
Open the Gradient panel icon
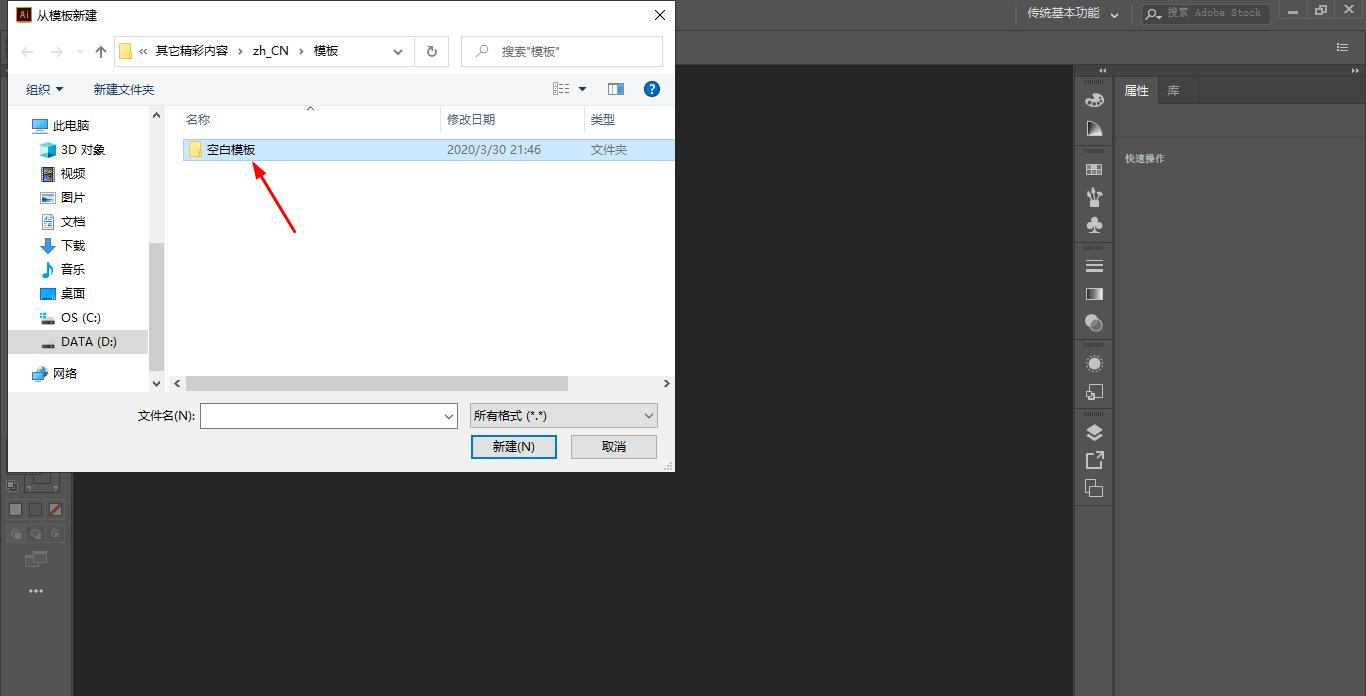(1093, 294)
